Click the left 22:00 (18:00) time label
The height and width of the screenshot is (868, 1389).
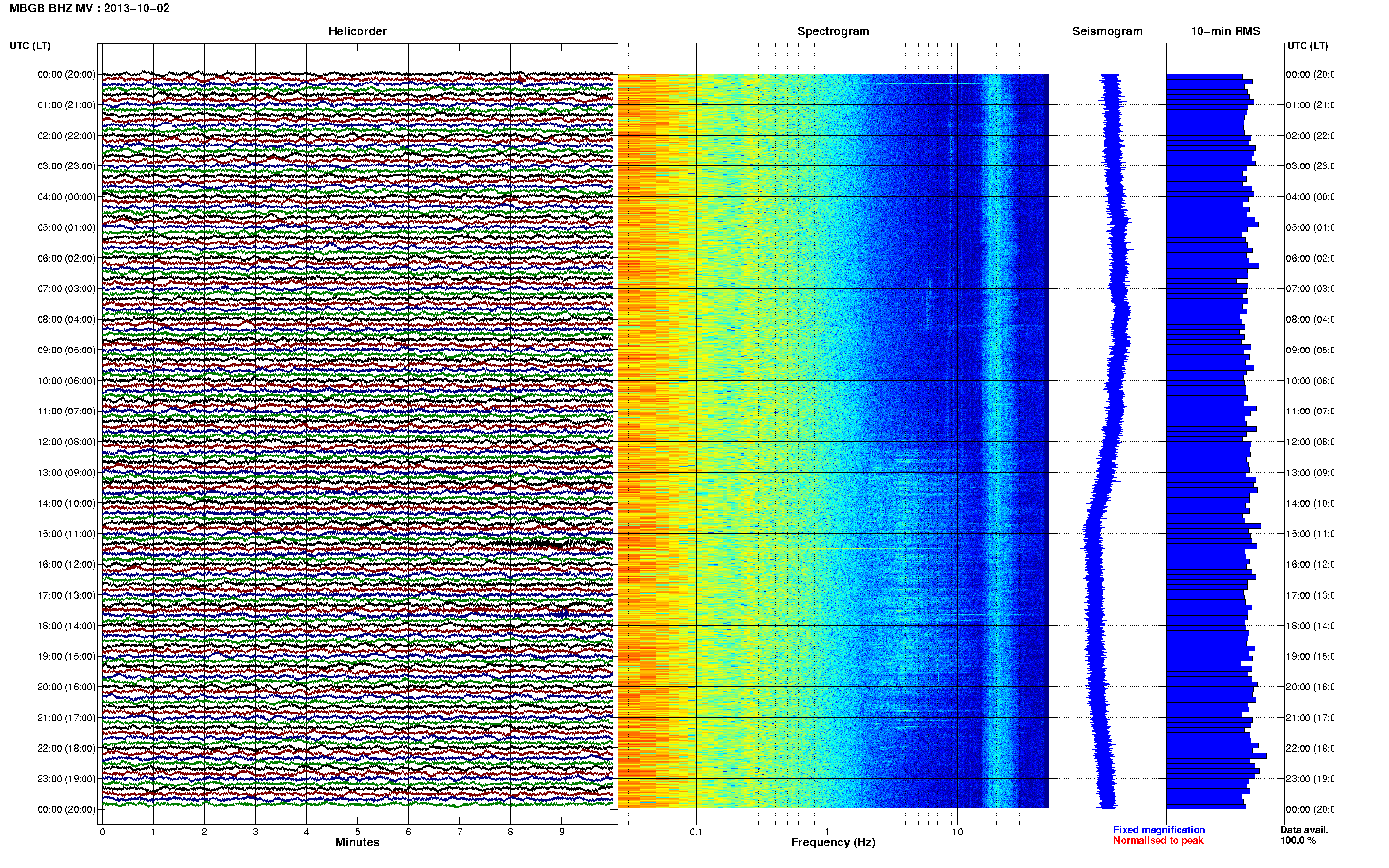(x=66, y=748)
